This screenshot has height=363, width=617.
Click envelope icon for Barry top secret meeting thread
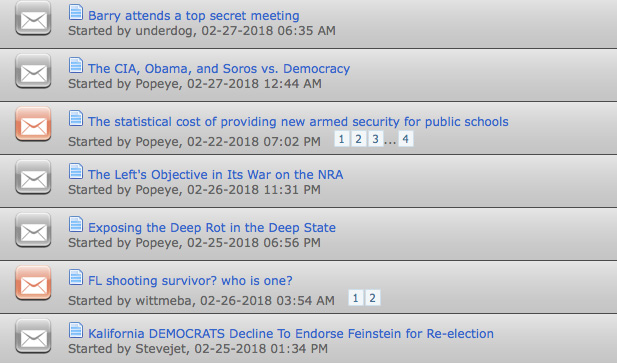coord(33,18)
